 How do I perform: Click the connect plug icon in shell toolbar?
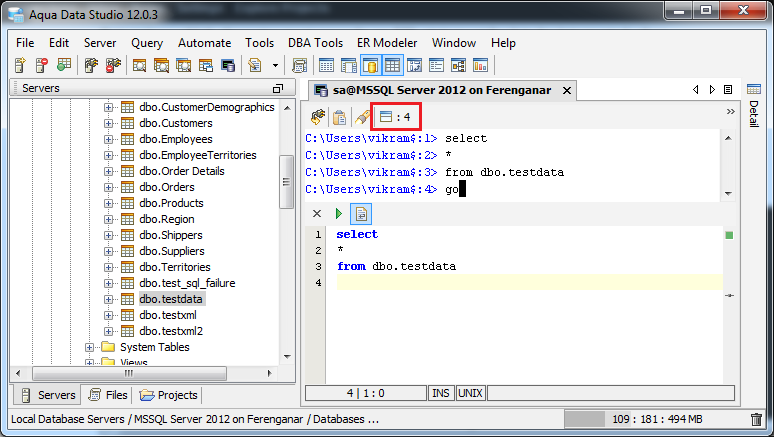click(317, 117)
